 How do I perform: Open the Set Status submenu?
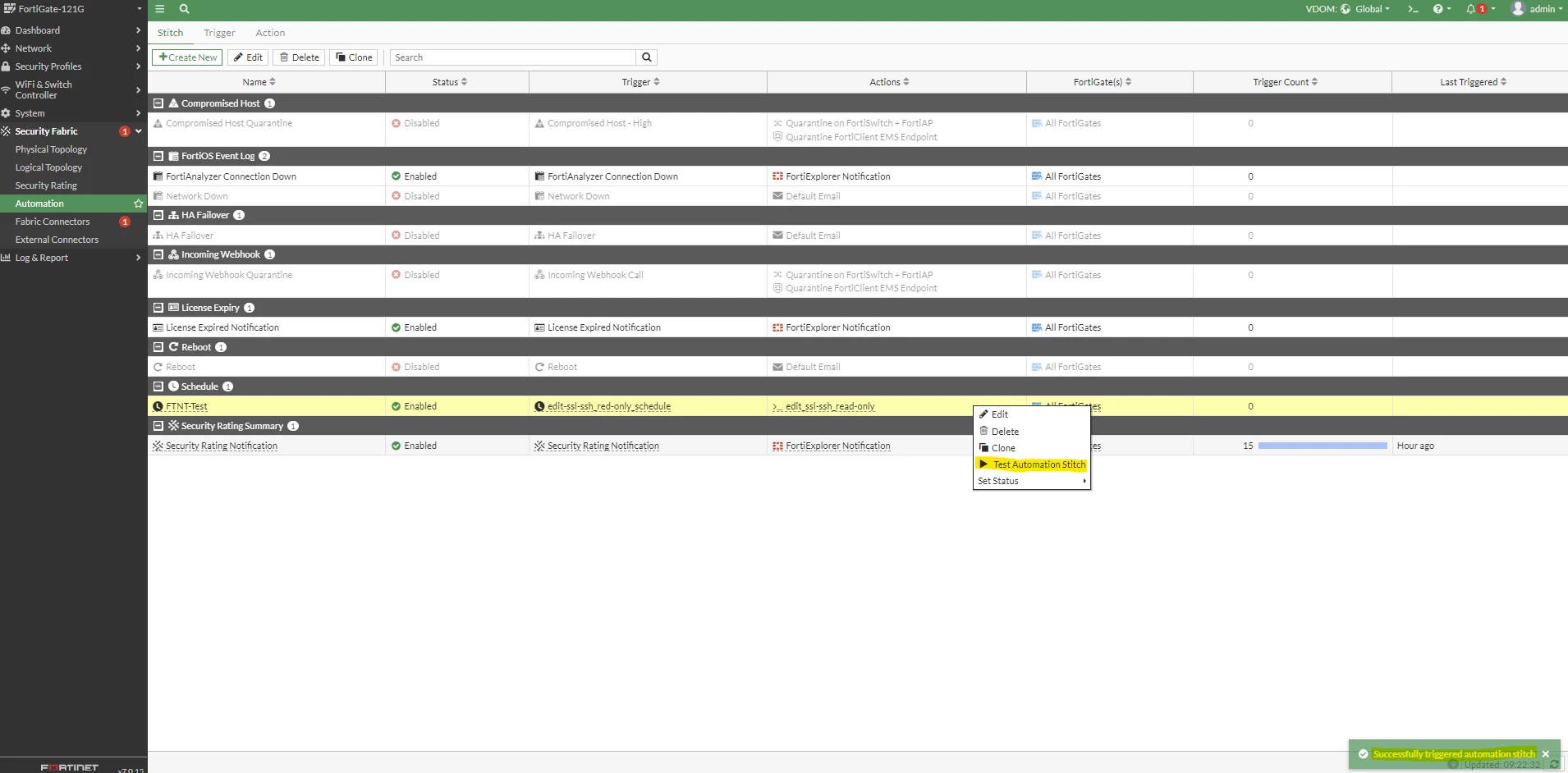pos(1032,481)
